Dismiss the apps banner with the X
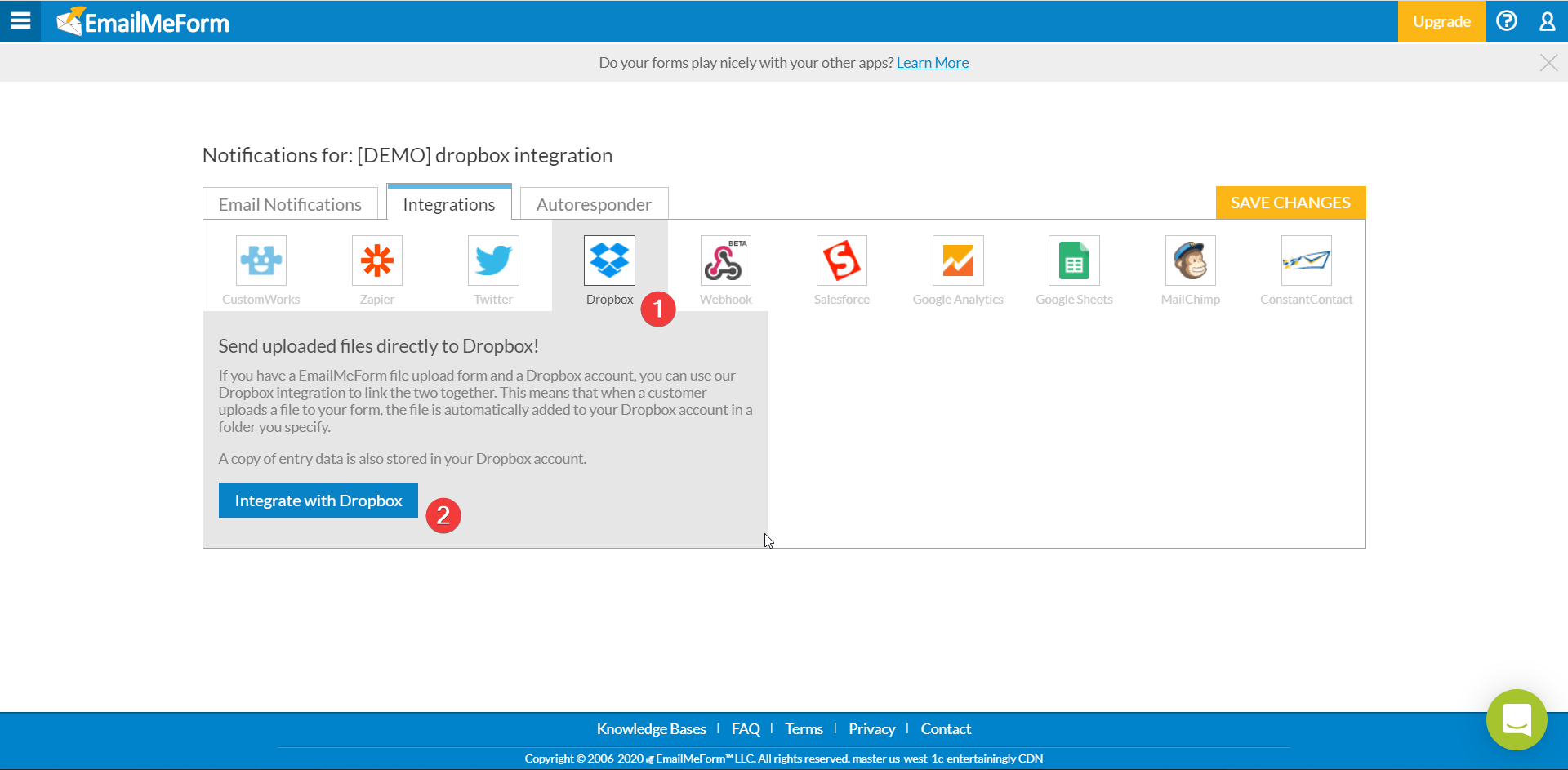1568x770 pixels. point(1548,63)
